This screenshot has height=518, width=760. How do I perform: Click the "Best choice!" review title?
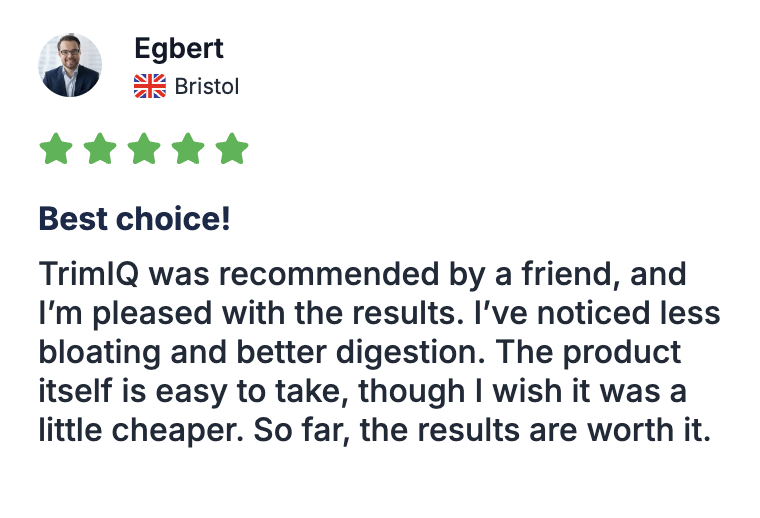pos(134,218)
